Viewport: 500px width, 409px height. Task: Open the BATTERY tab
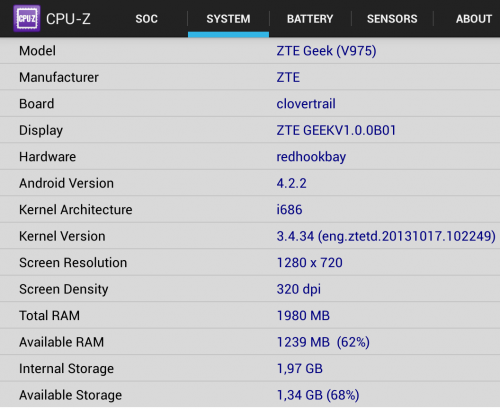(x=310, y=19)
